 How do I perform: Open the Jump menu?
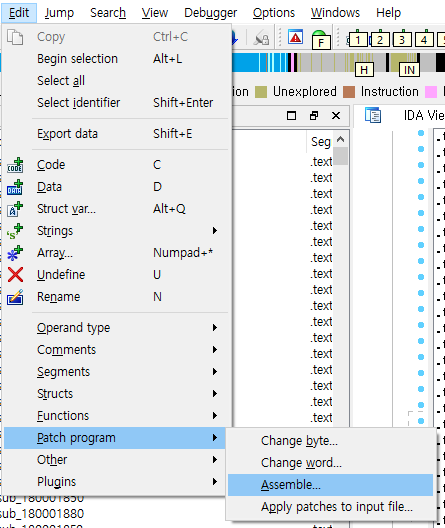(59, 13)
